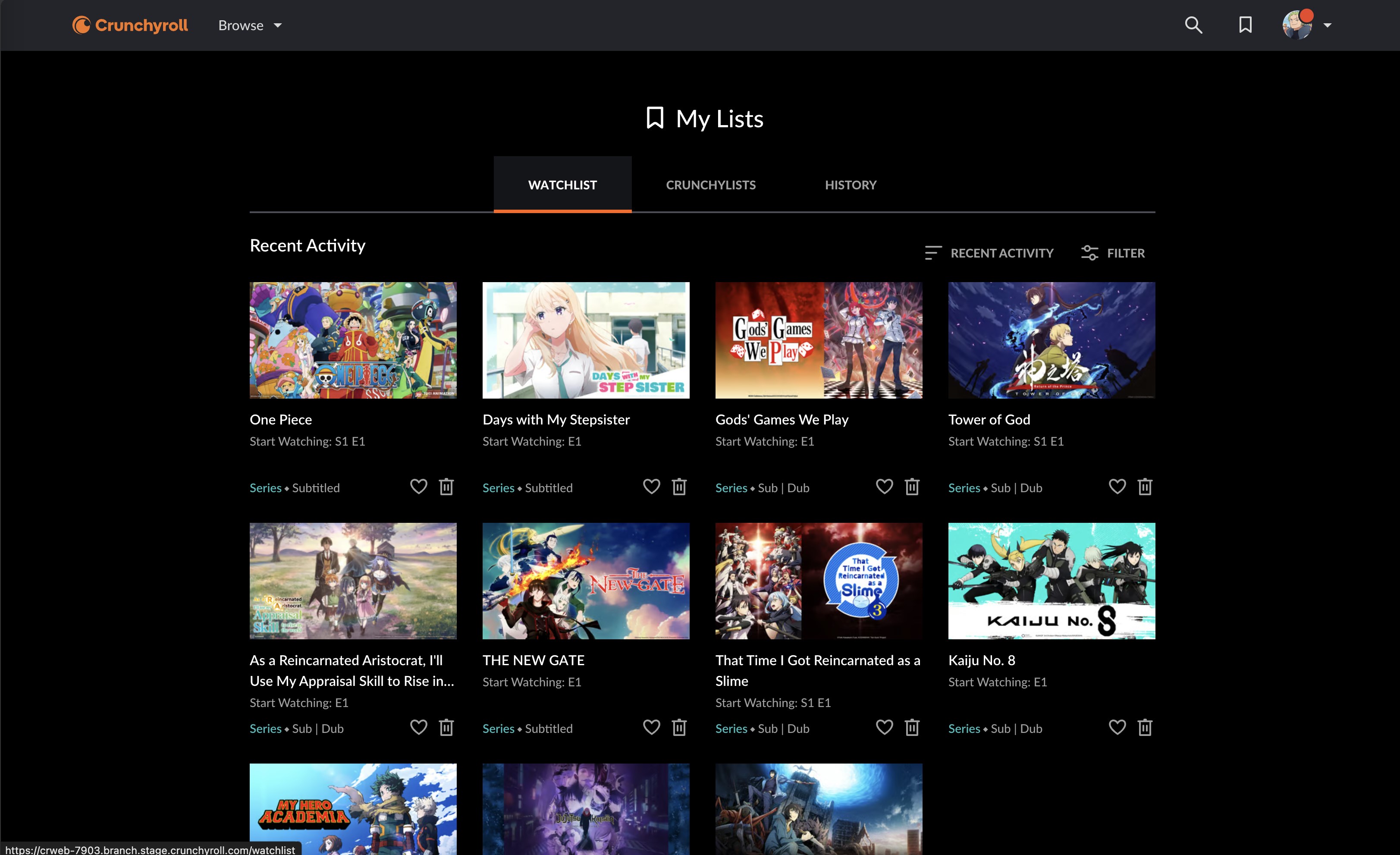Viewport: 1400px width, 855px height.
Task: Click Start Watching E1 for Kaiju No. 8
Action: (x=997, y=682)
